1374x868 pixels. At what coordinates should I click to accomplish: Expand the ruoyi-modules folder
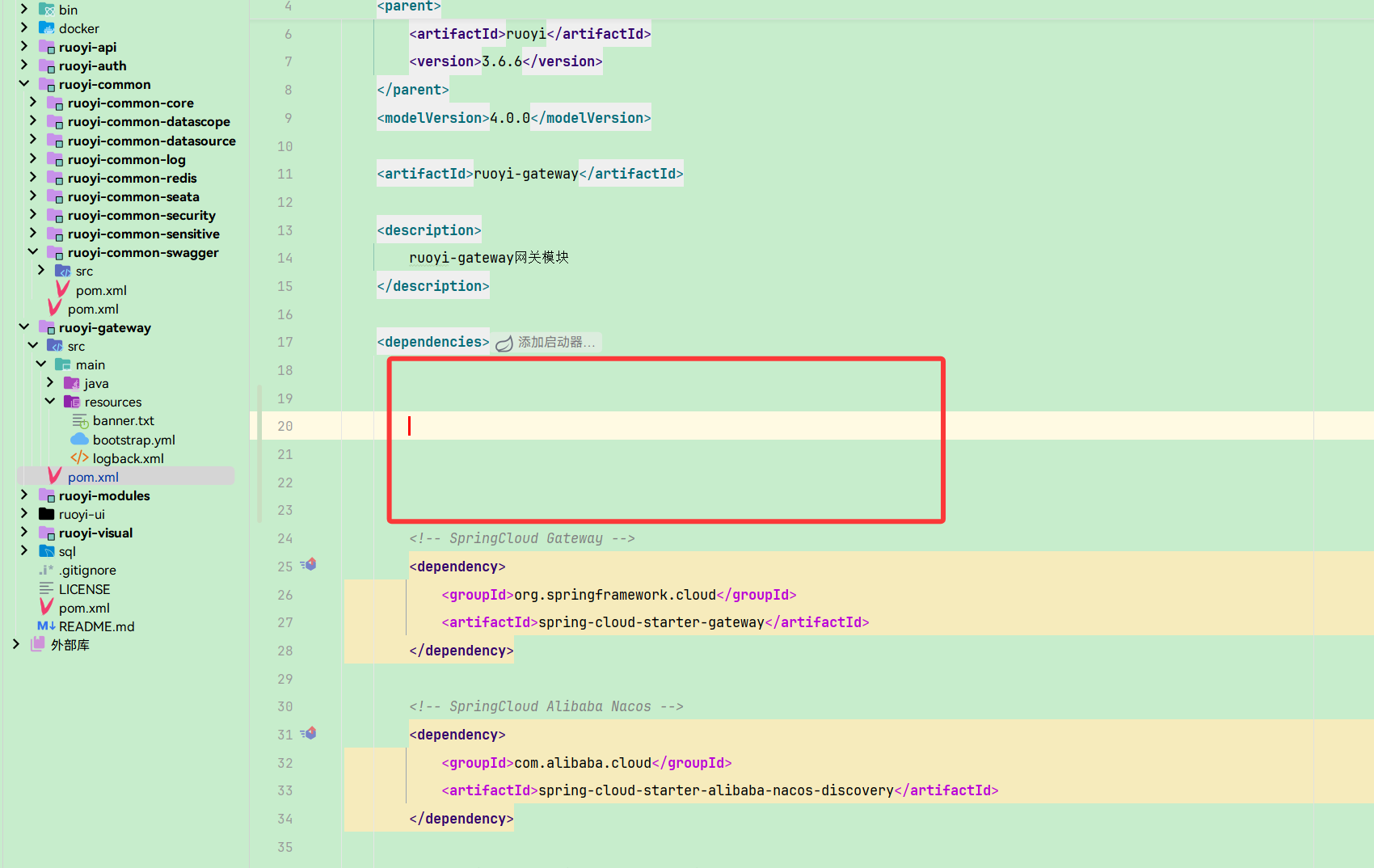24,495
